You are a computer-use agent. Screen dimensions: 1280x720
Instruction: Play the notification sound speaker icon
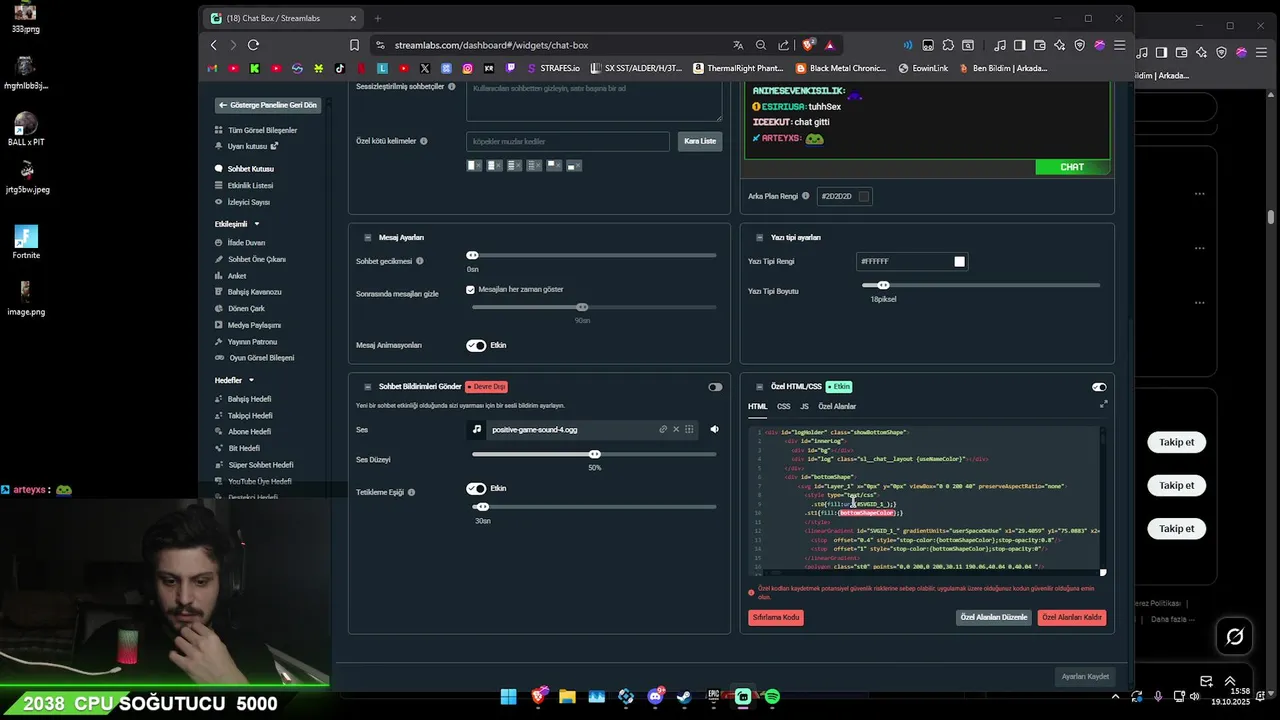714,429
